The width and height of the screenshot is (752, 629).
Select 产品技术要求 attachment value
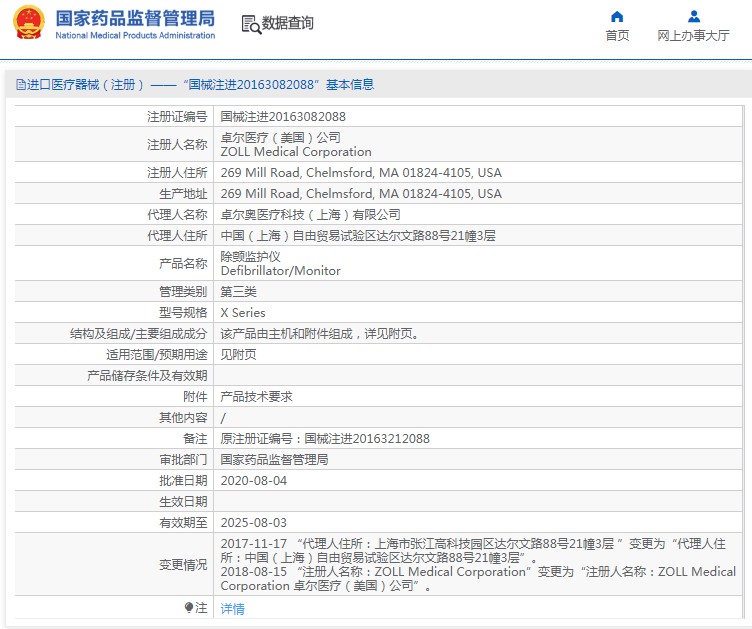(x=256, y=396)
